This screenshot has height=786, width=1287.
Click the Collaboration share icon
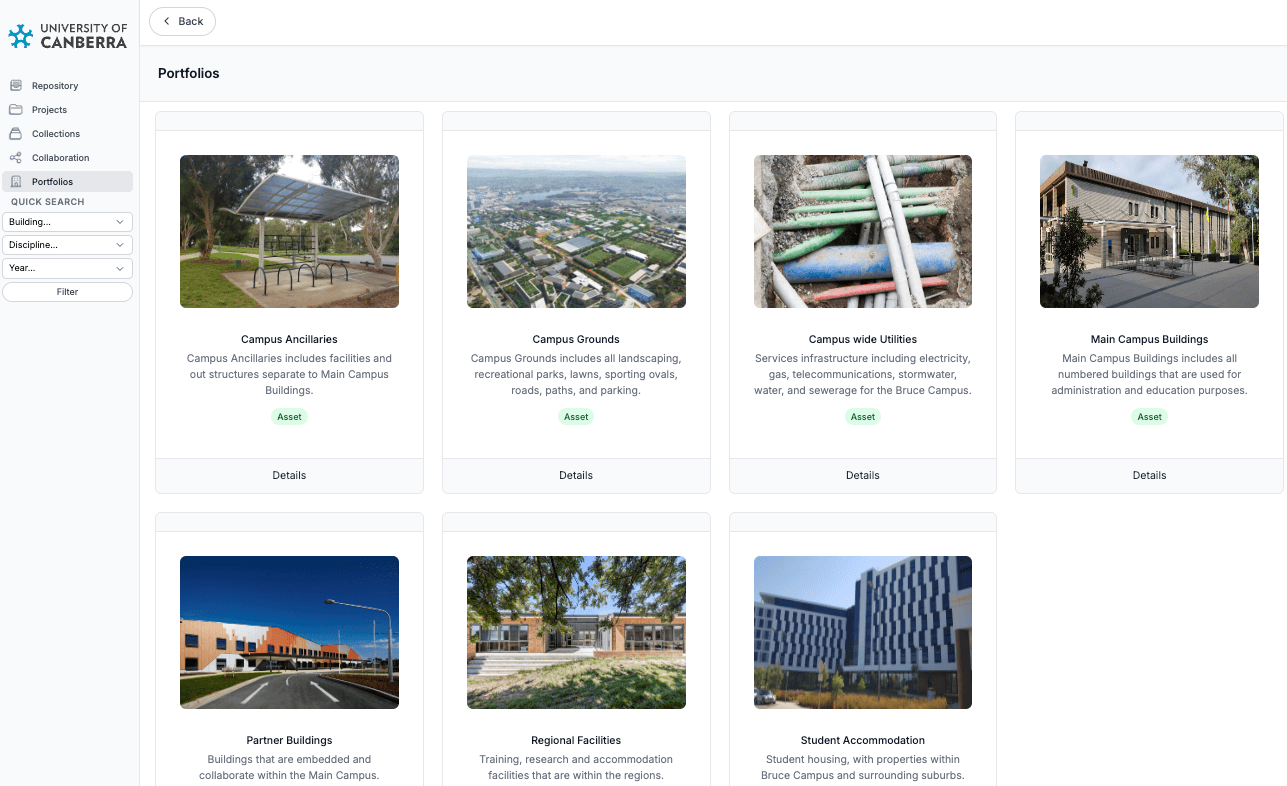point(16,158)
